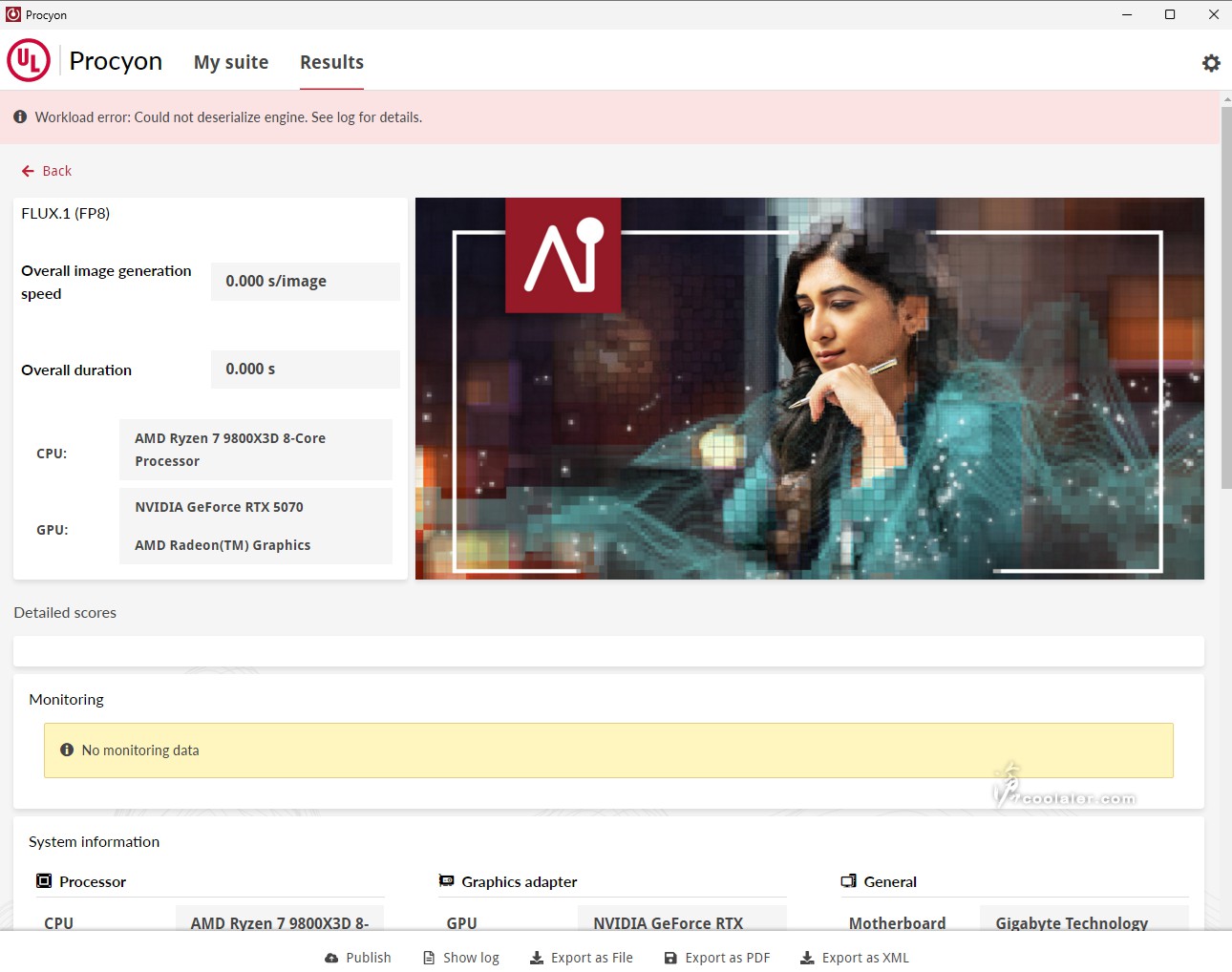Open the log with Show log
The height and width of the screenshot is (972, 1232).
coord(461,958)
